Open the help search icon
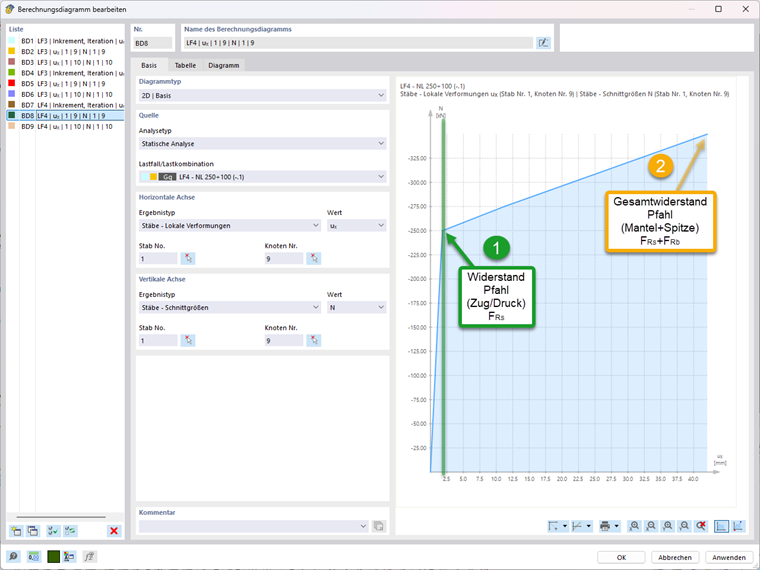 tap(13, 556)
